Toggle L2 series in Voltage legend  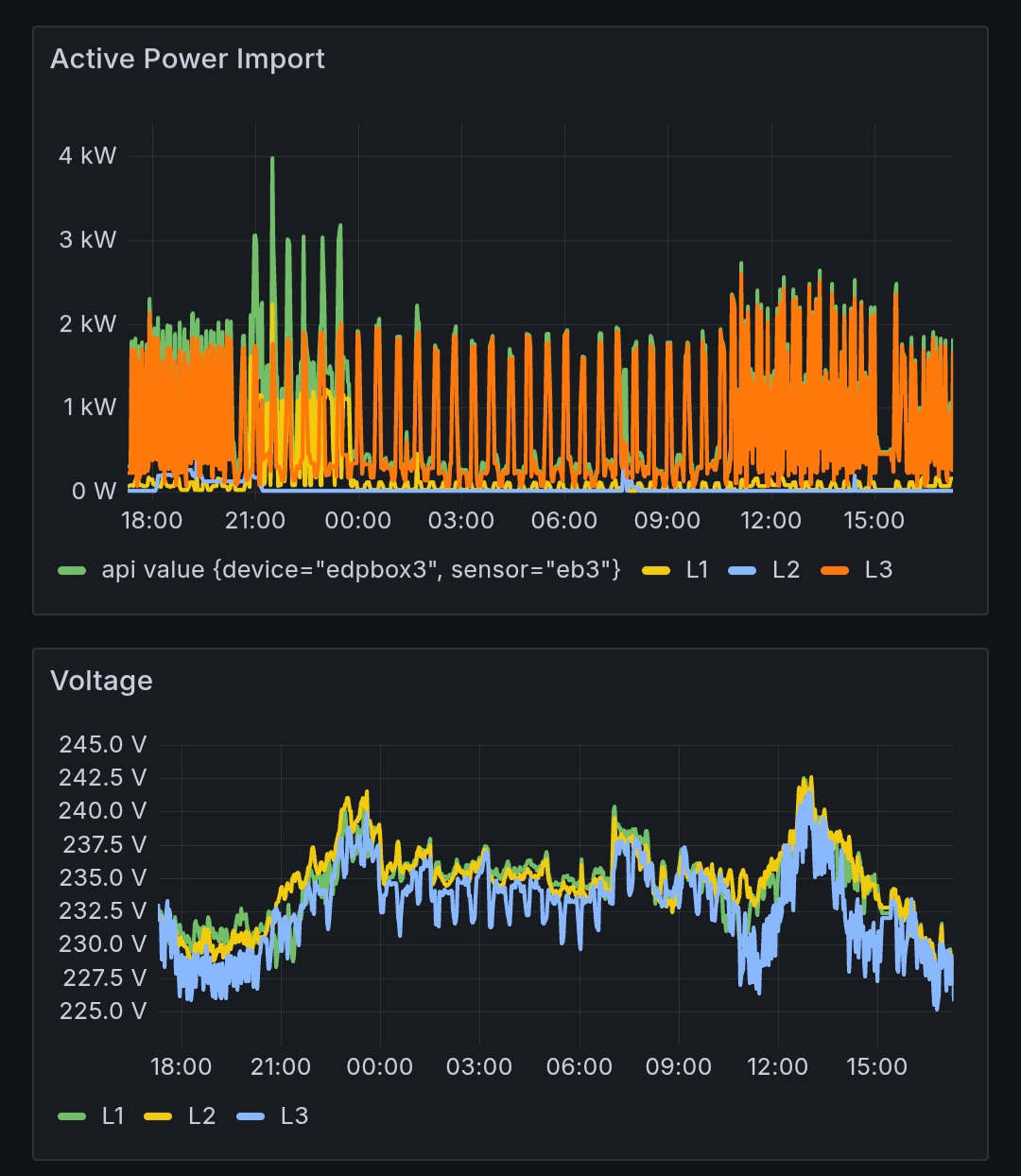[201, 1116]
